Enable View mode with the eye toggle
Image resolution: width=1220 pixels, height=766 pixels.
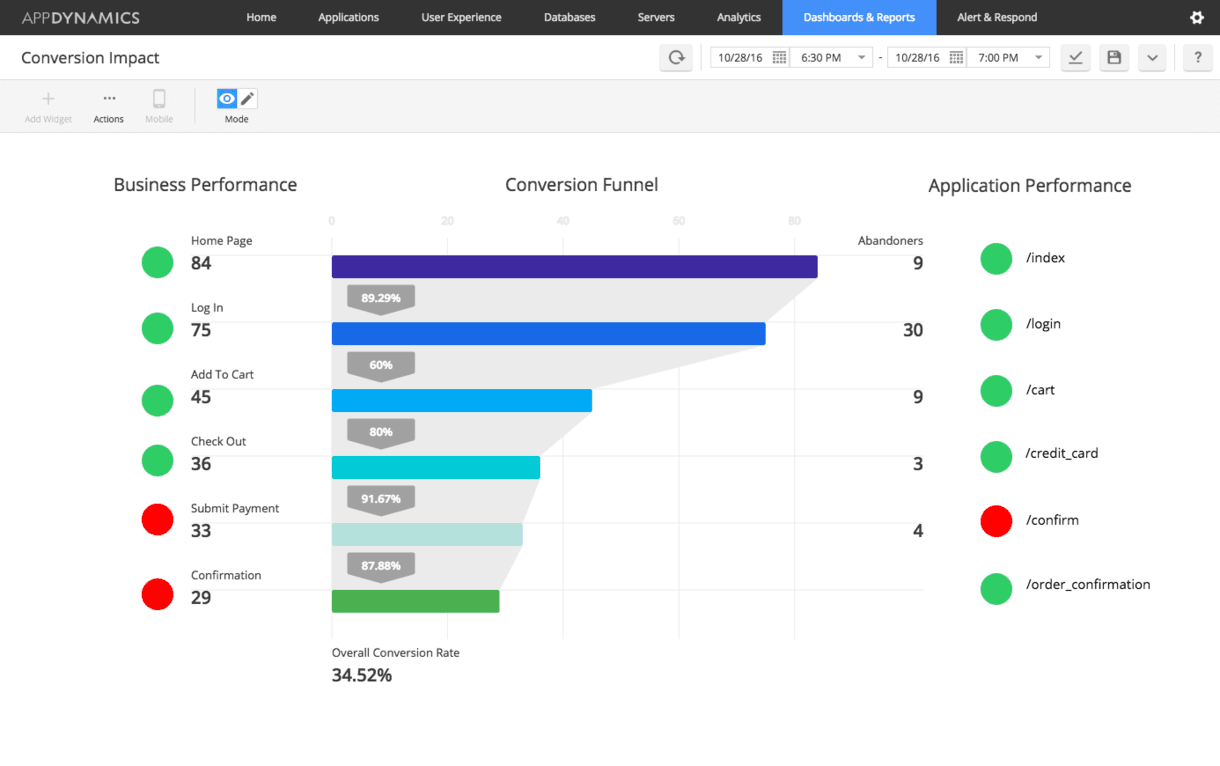226,98
